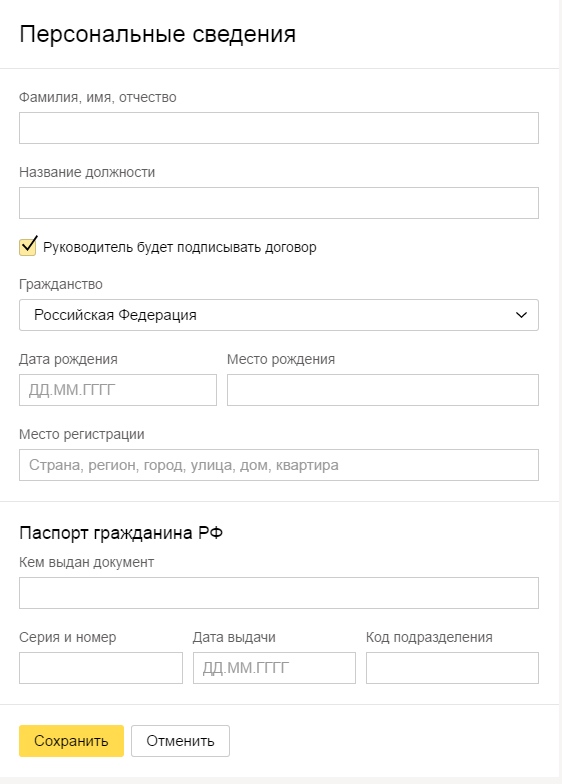The image size is (562, 784).
Task: Click the Дата выдачи date field
Action: tap(274, 668)
